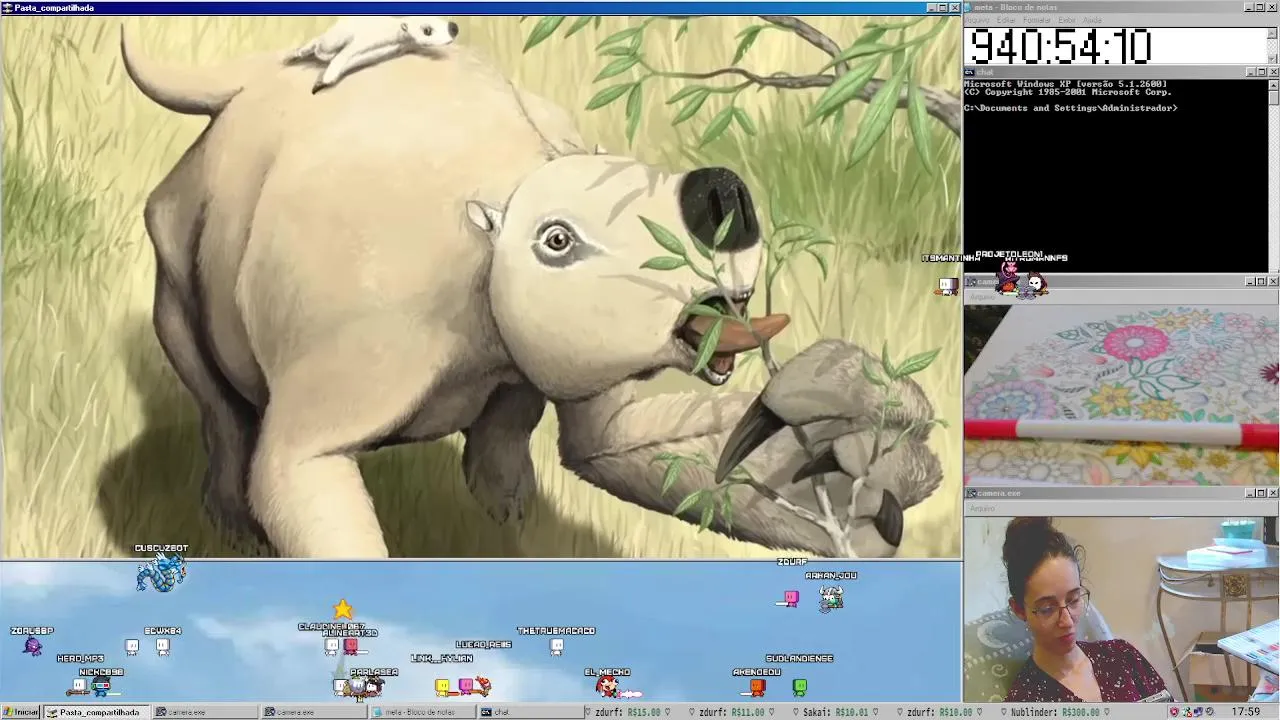Click the ARHAN_JOU horned avatar
Image resolution: width=1280 pixels, height=720 pixels.
[831, 597]
